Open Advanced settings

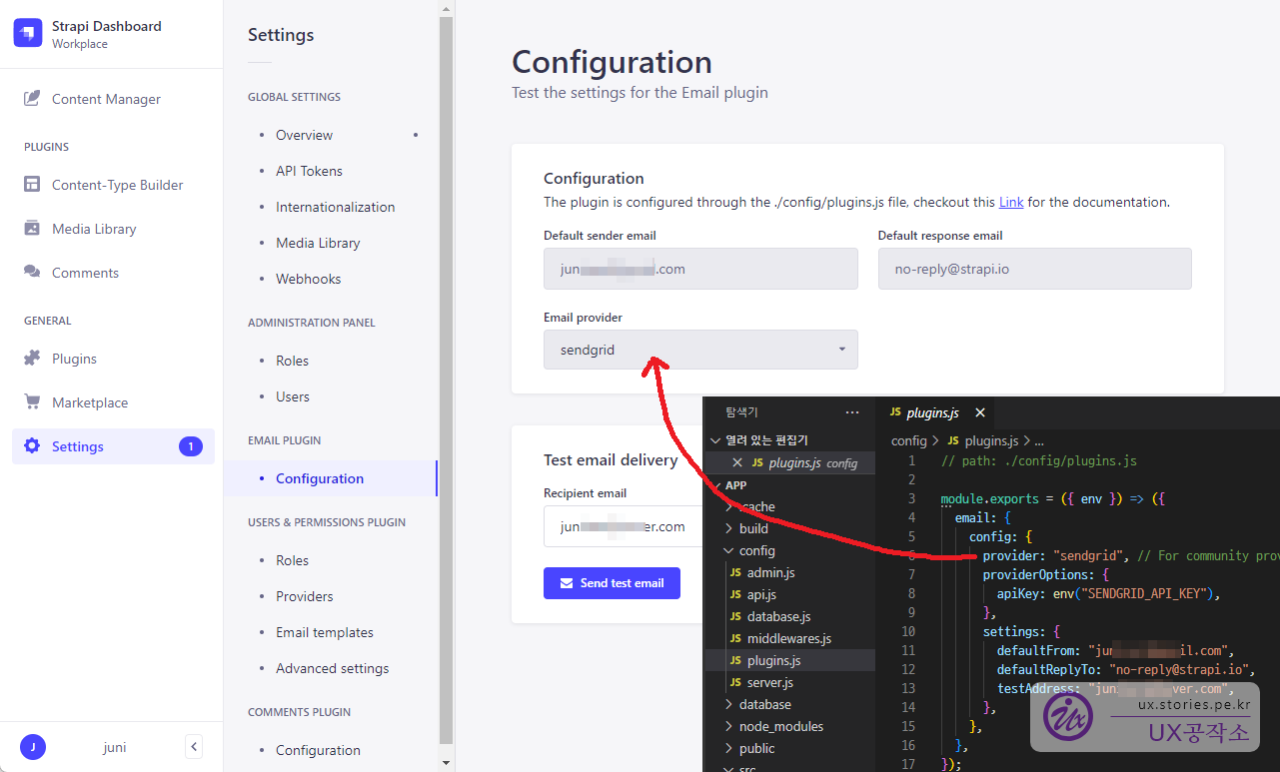click(x=330, y=669)
